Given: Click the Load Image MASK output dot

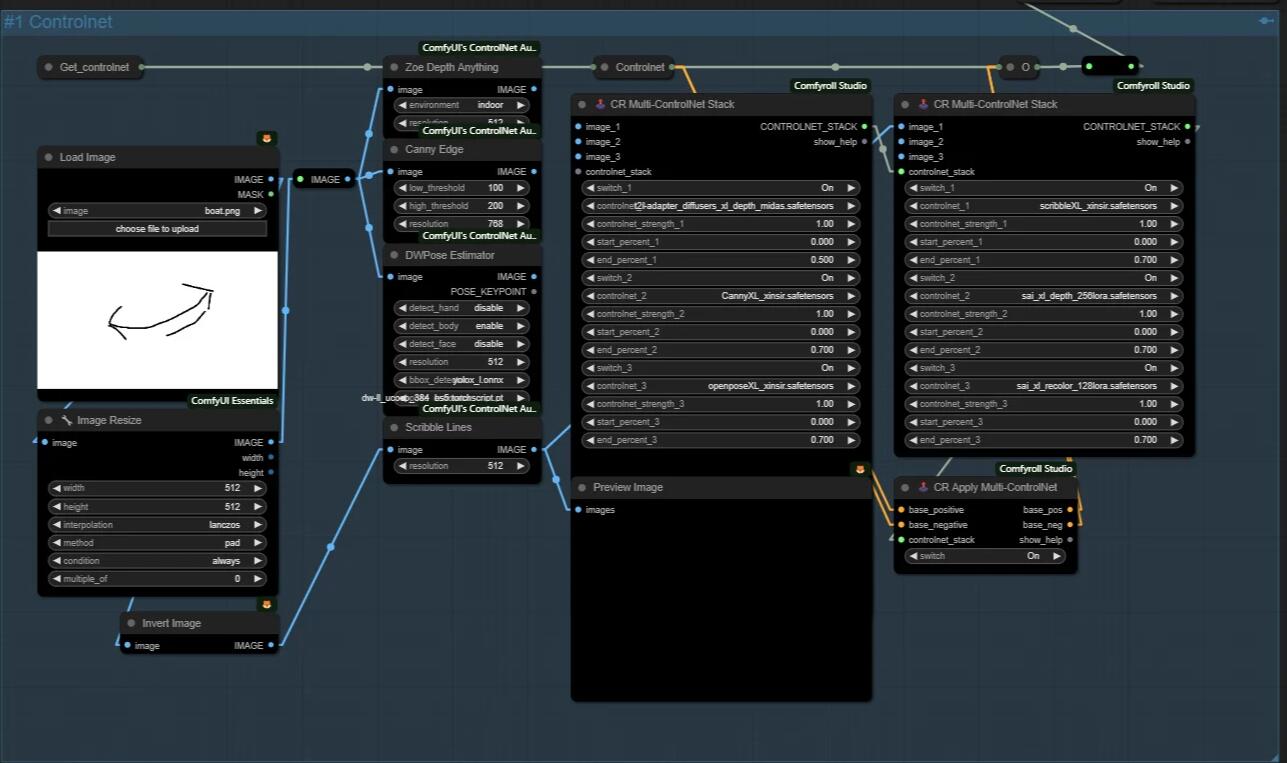Looking at the screenshot, I should pos(271,194).
